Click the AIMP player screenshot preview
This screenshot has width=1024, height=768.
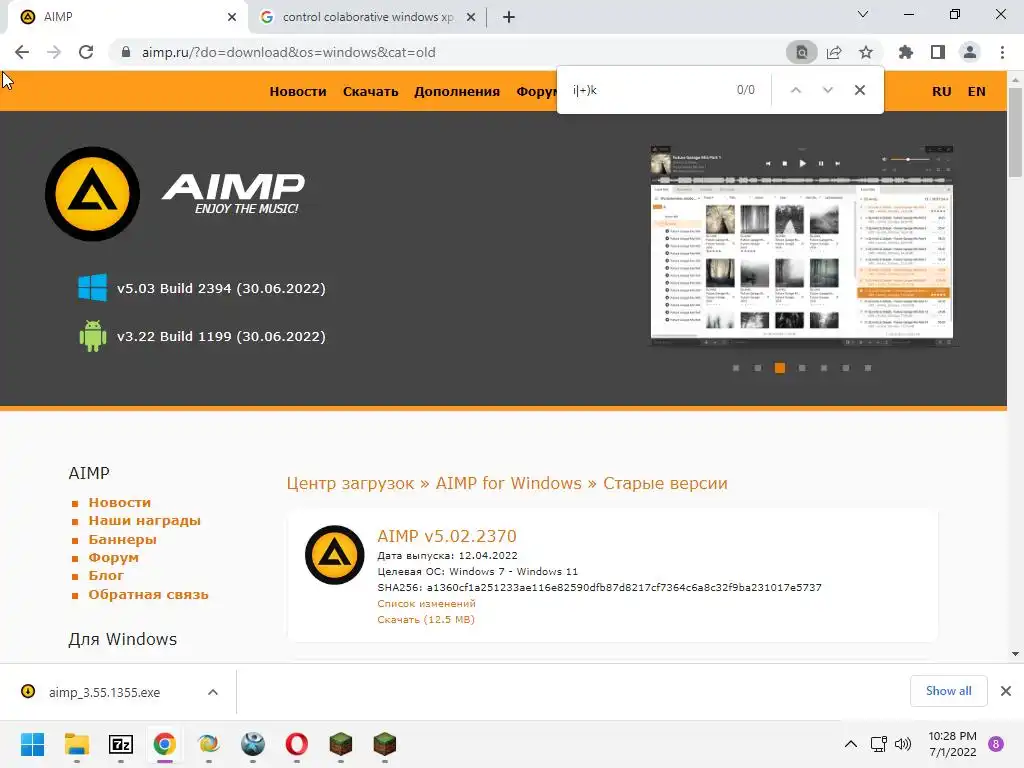pos(801,246)
